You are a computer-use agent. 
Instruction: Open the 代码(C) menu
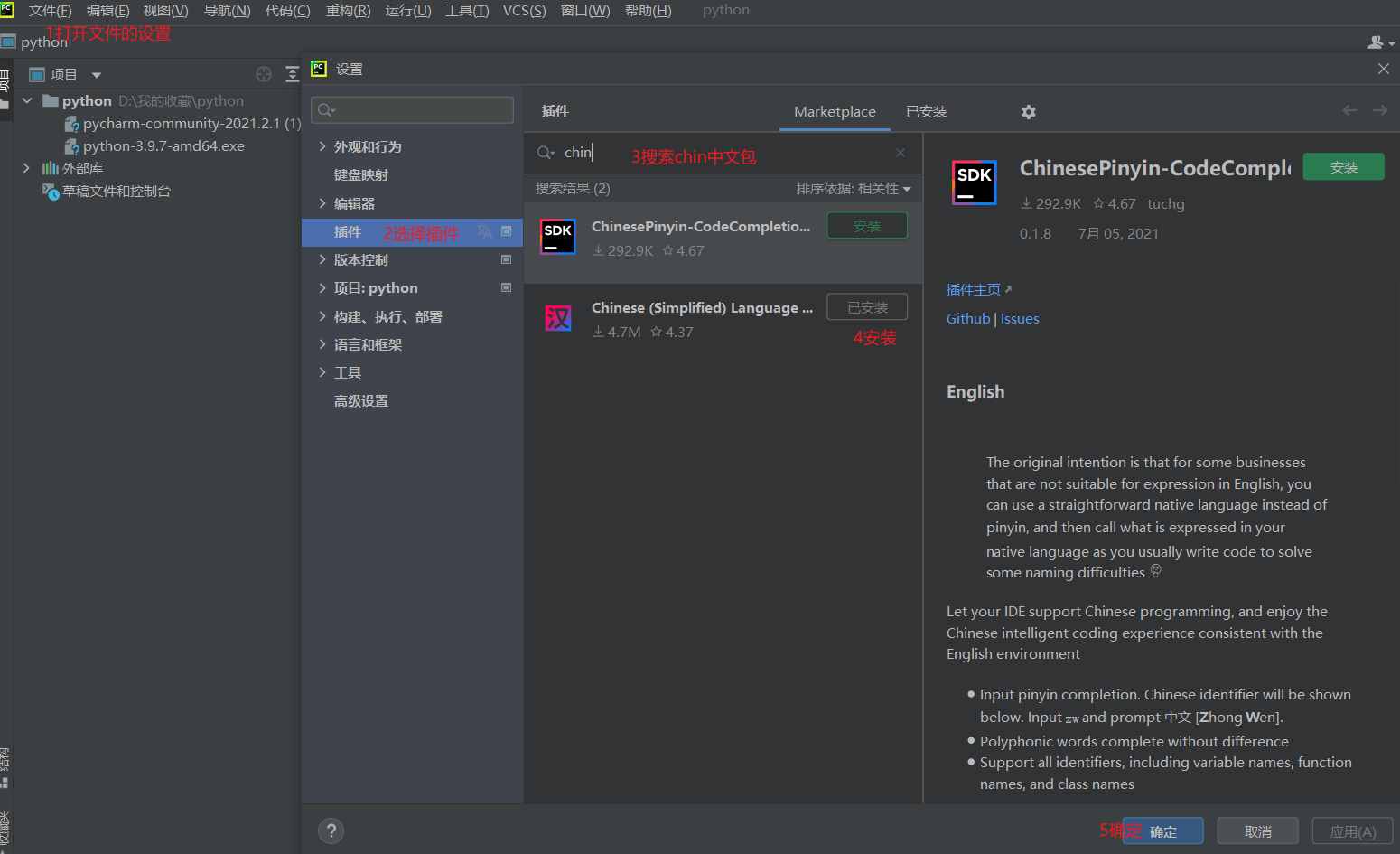click(x=287, y=11)
